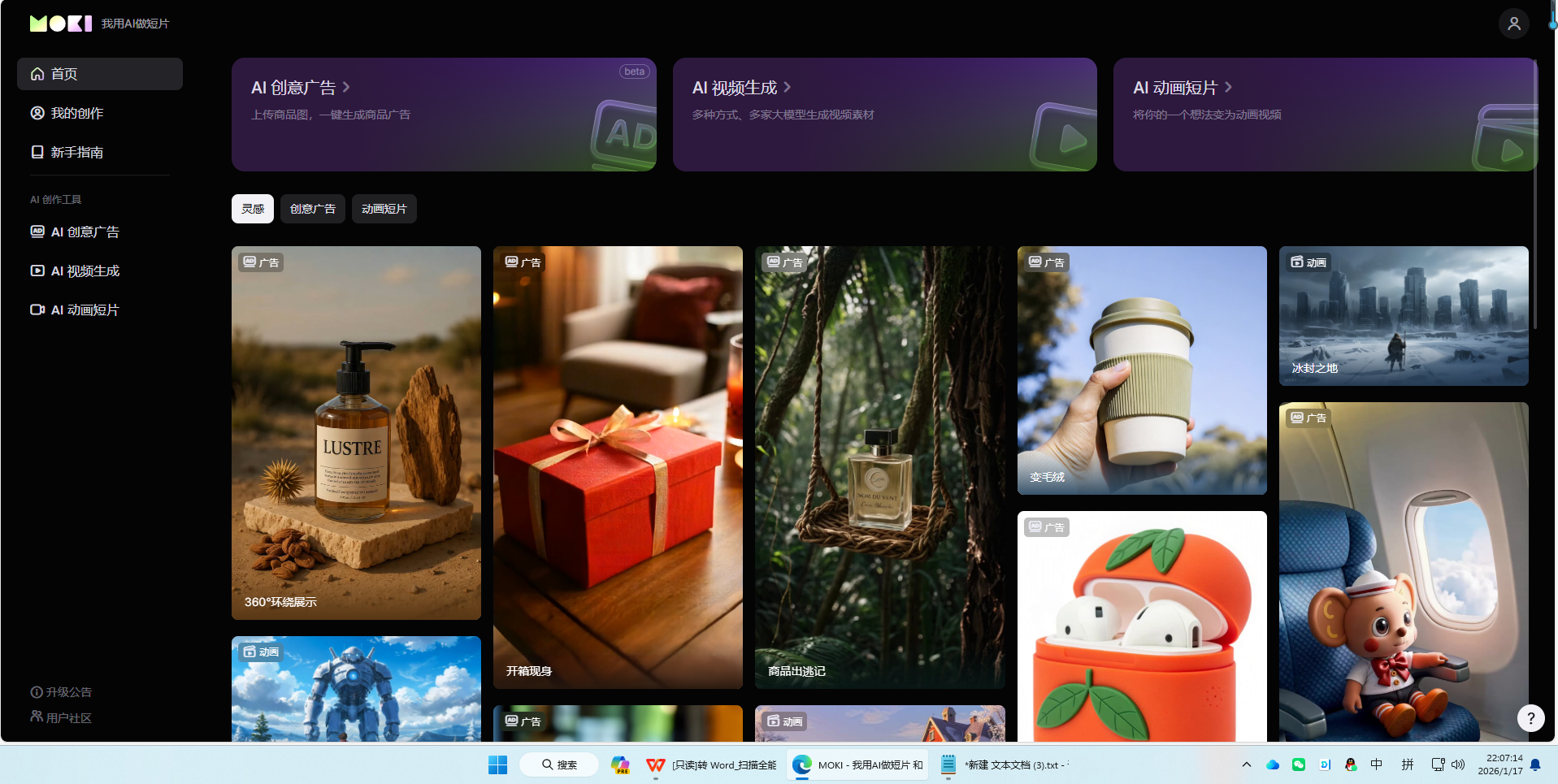Select the 灵感 tab
1558x784 pixels.
coord(253,209)
